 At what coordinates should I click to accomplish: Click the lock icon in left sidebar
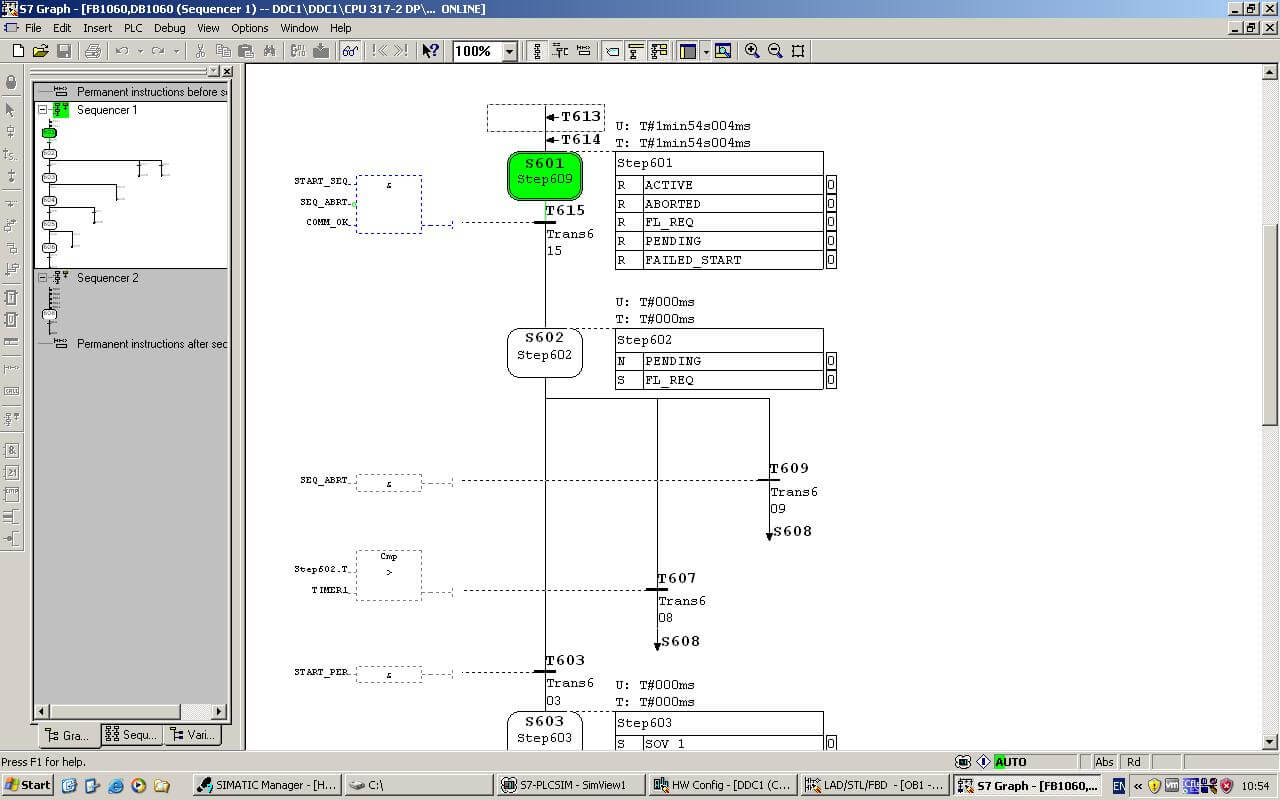click(11, 82)
